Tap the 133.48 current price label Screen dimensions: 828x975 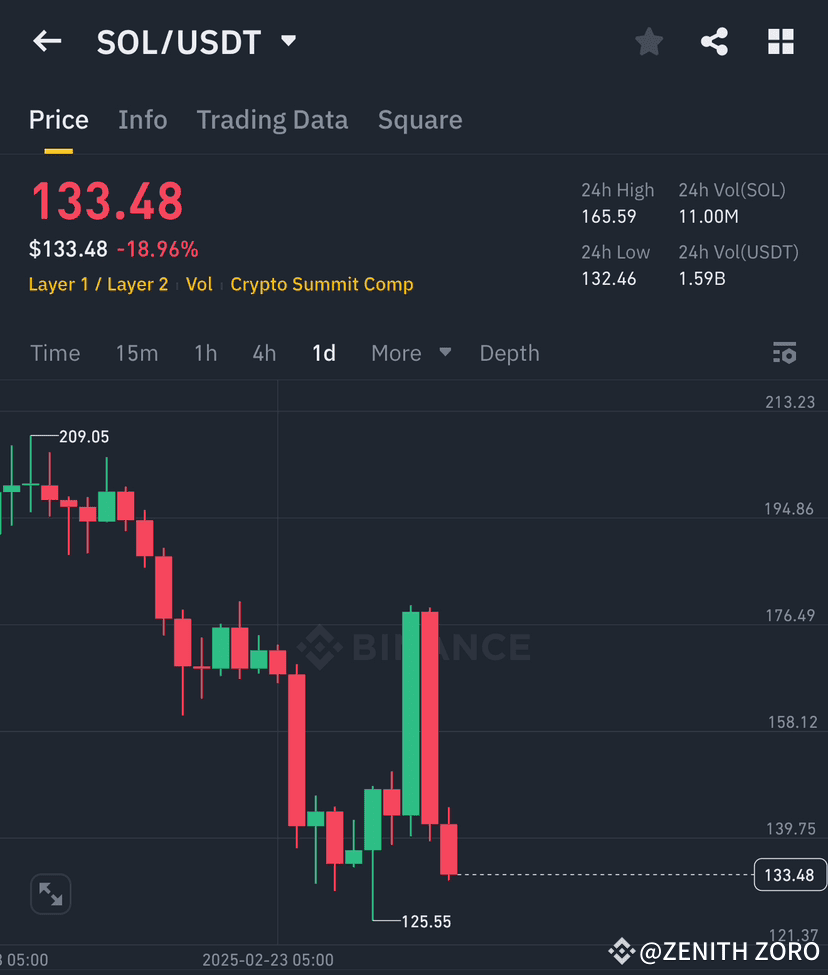(789, 874)
